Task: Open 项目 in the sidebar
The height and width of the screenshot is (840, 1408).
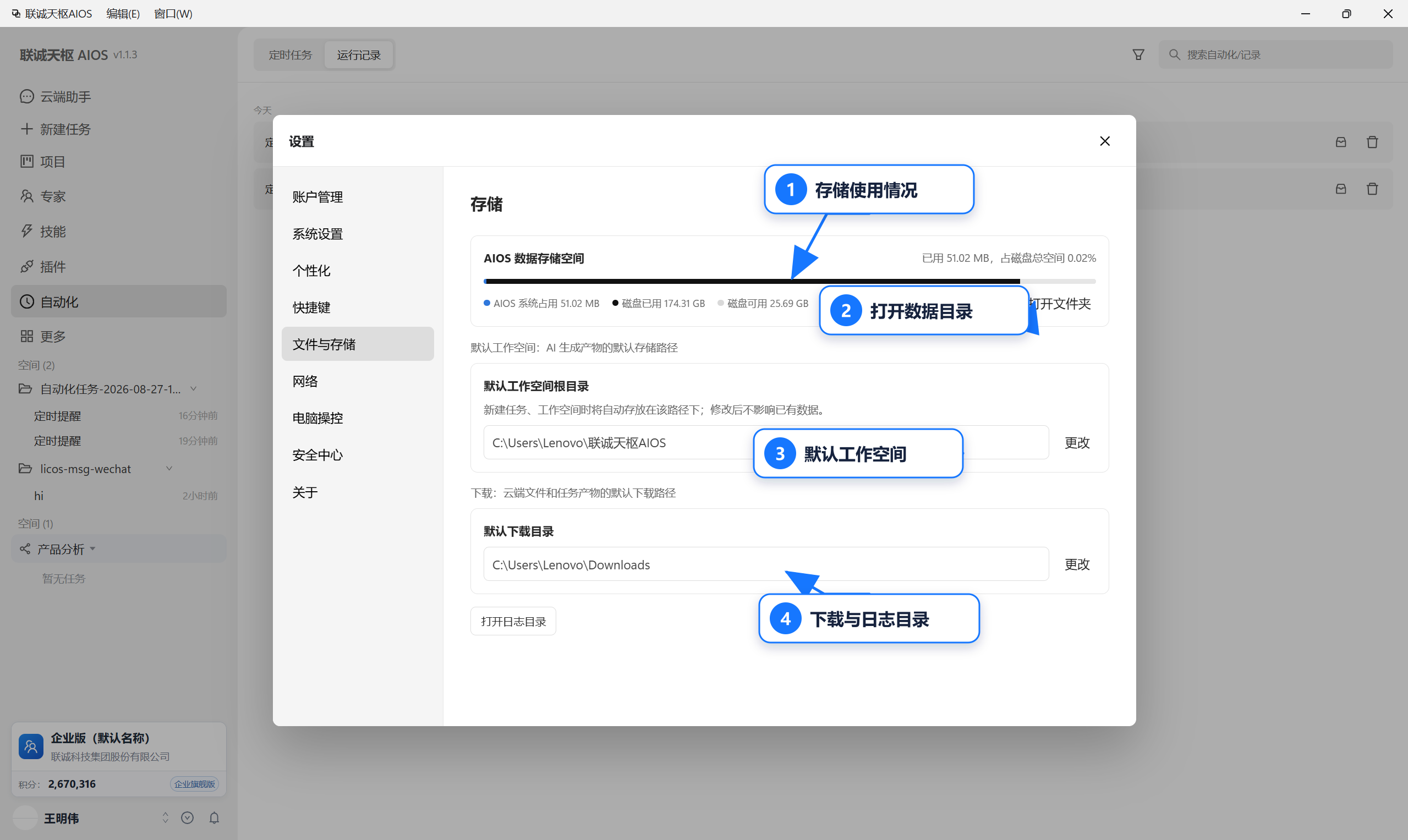Action: pos(119,162)
